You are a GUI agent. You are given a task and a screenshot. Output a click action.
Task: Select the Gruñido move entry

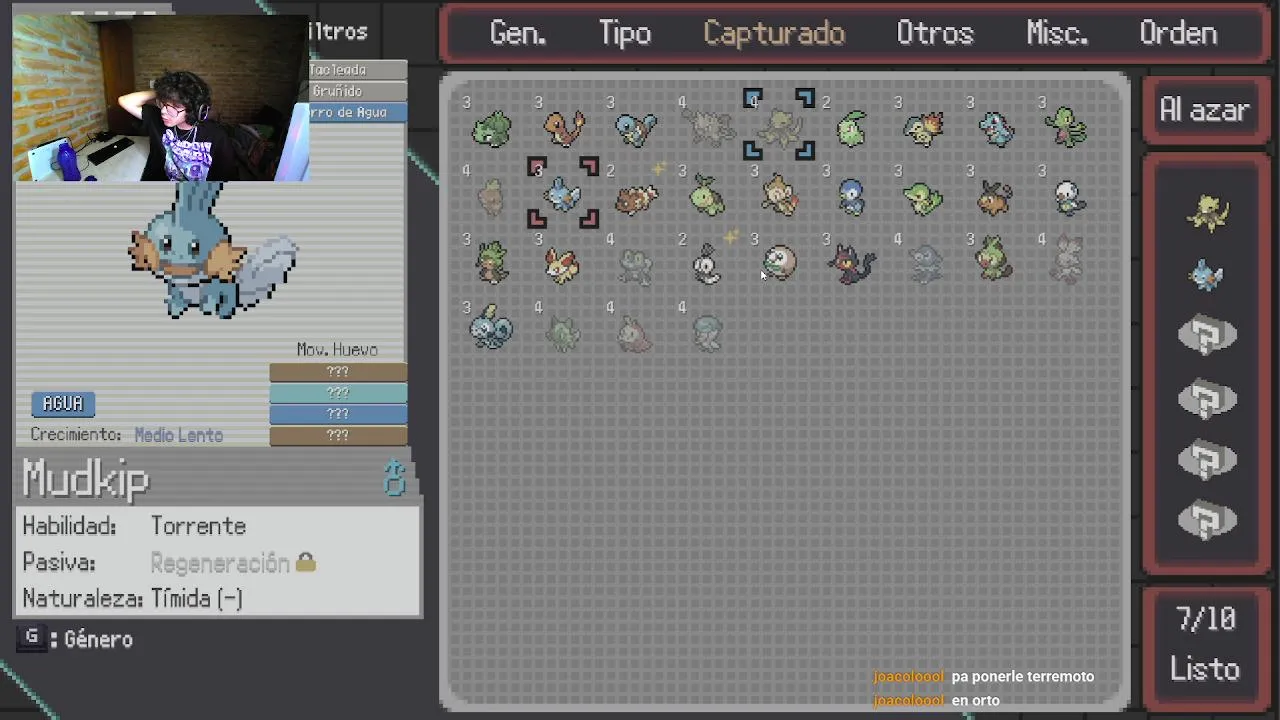[x=358, y=91]
